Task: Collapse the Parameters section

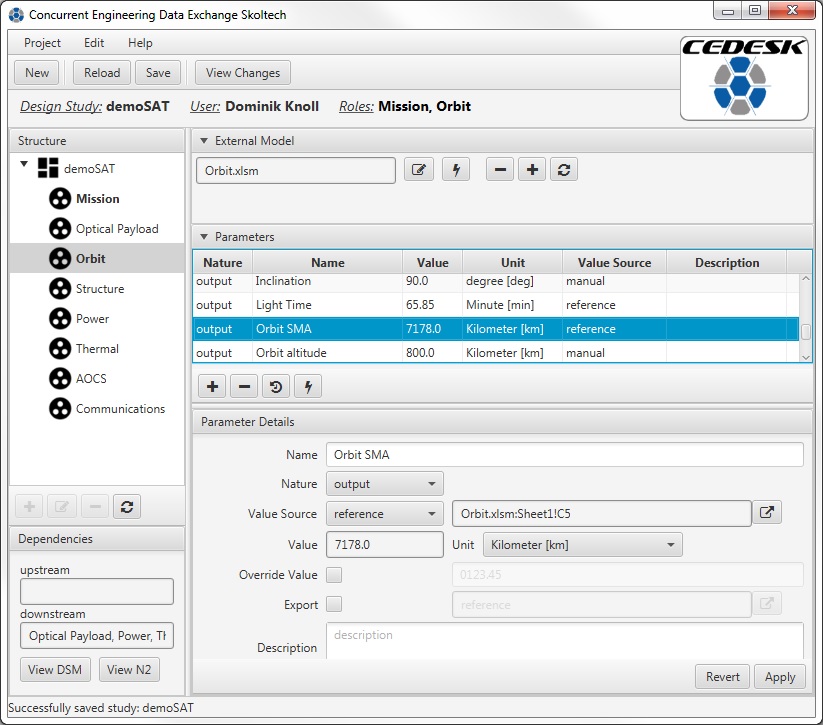Action: click(x=204, y=237)
